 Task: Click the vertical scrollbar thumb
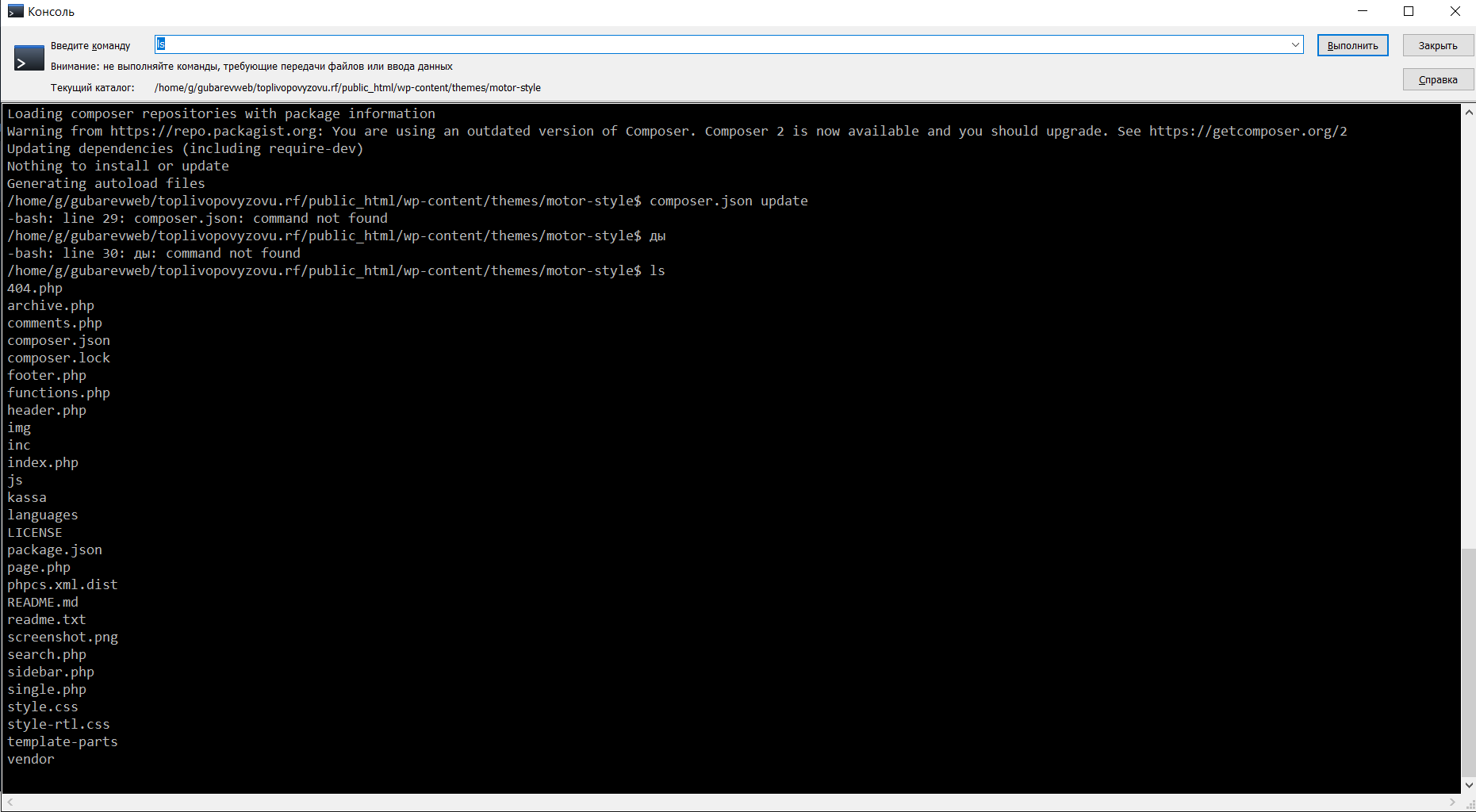1469,662
